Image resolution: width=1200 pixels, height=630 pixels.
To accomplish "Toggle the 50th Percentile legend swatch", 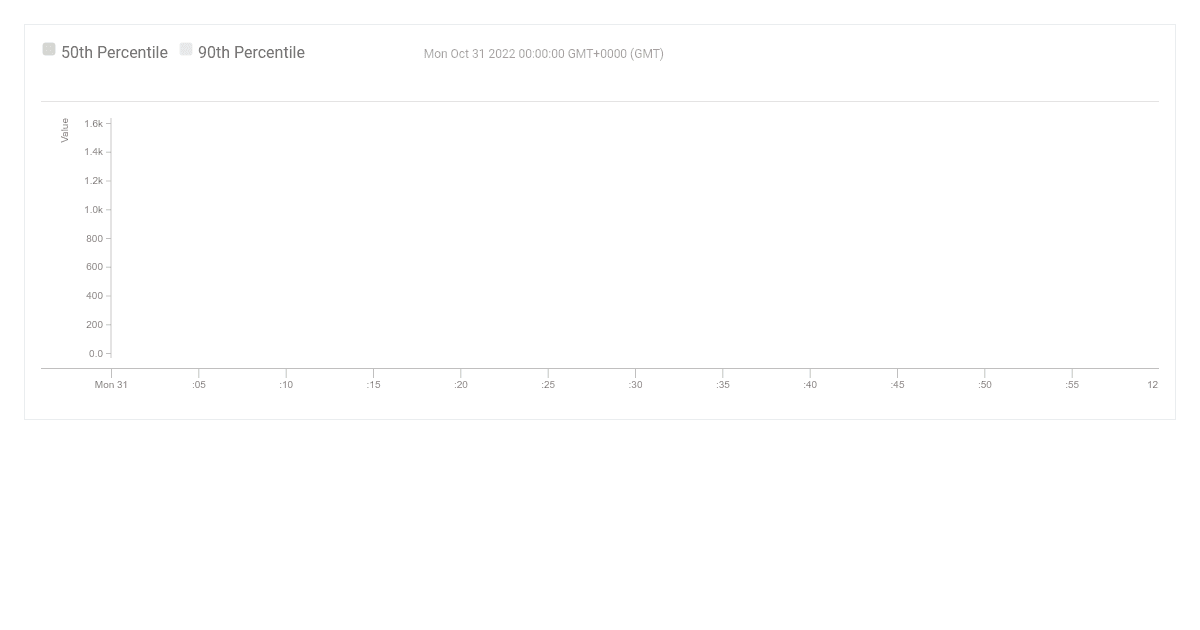I will click(49, 49).
